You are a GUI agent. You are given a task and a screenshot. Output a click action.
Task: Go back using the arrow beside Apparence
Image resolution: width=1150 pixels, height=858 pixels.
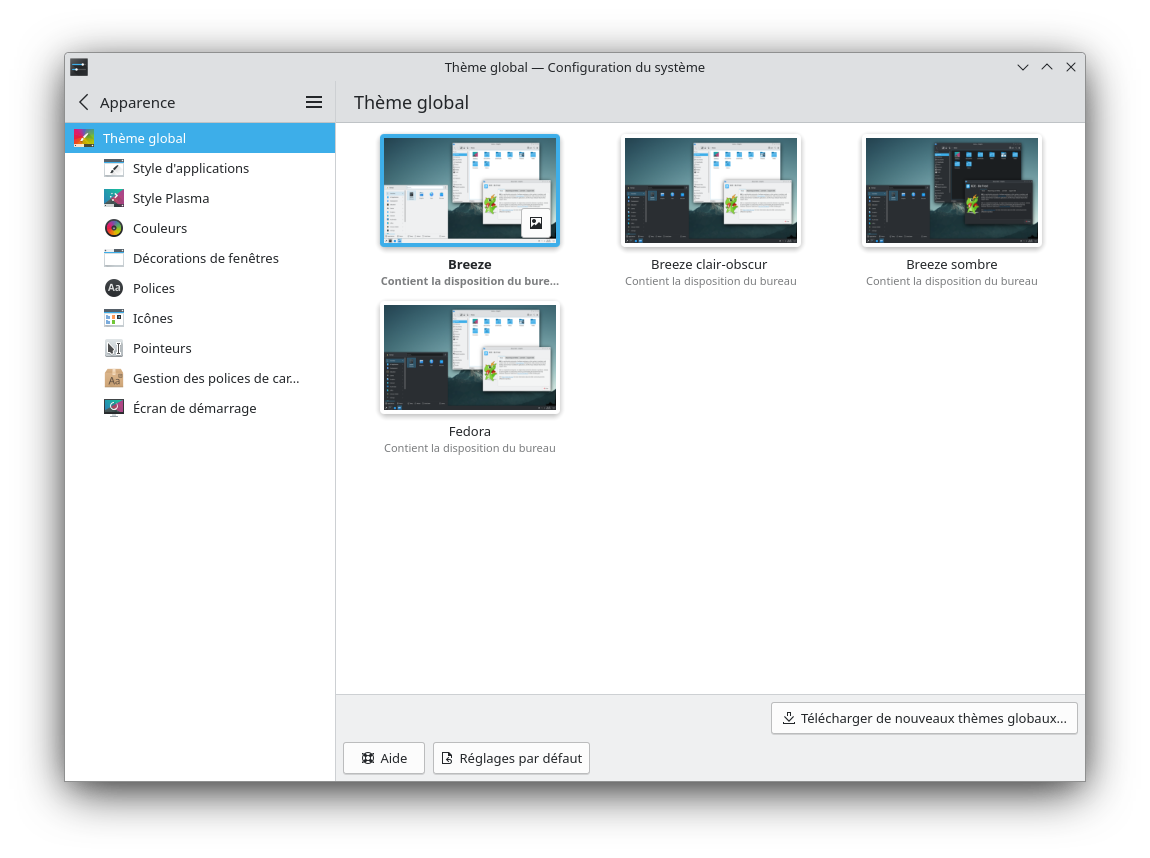[84, 103]
